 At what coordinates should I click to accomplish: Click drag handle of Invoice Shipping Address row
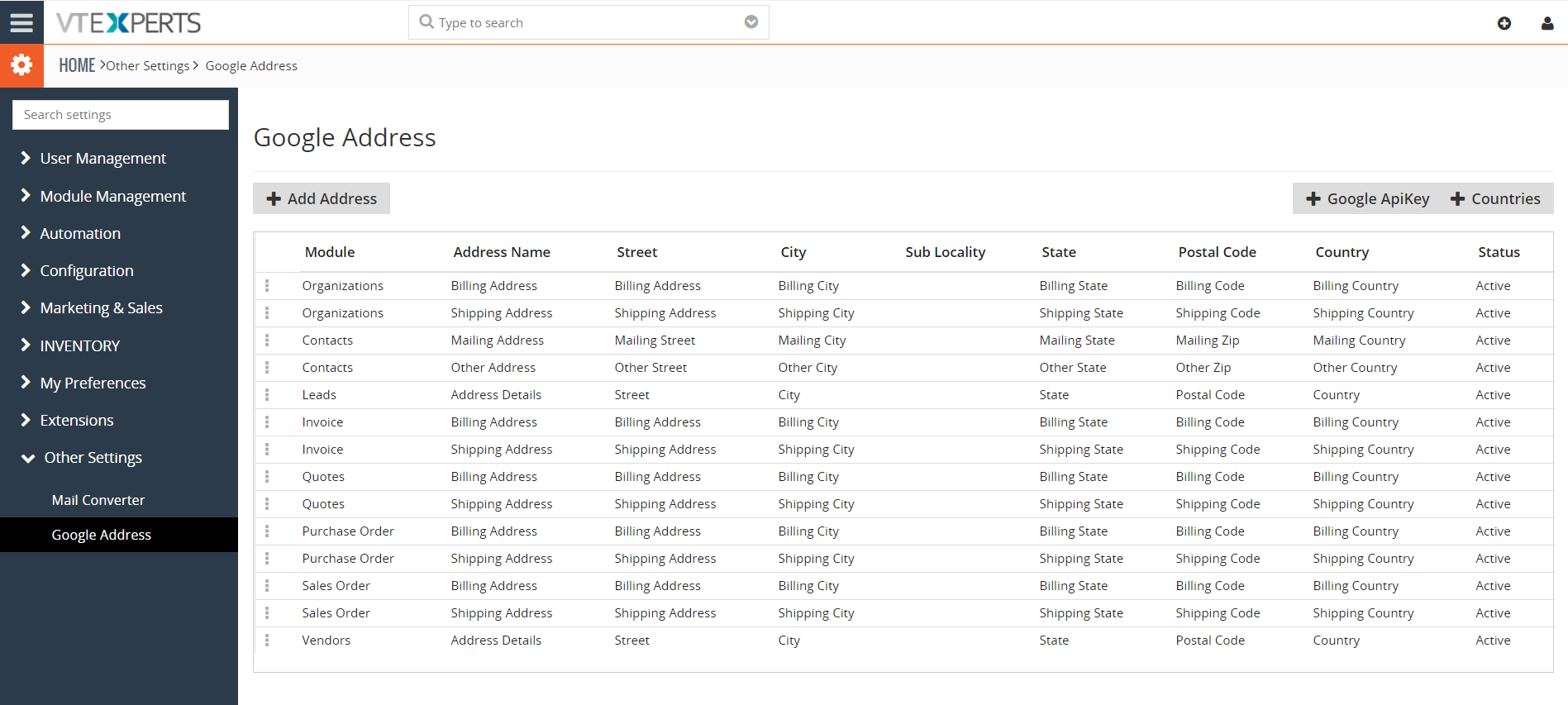pyautogui.click(x=267, y=449)
